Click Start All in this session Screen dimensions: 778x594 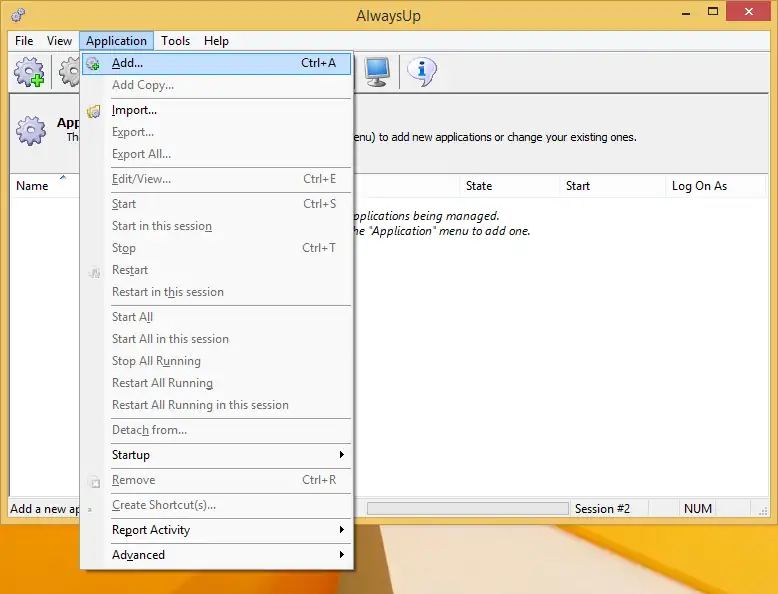(216, 339)
